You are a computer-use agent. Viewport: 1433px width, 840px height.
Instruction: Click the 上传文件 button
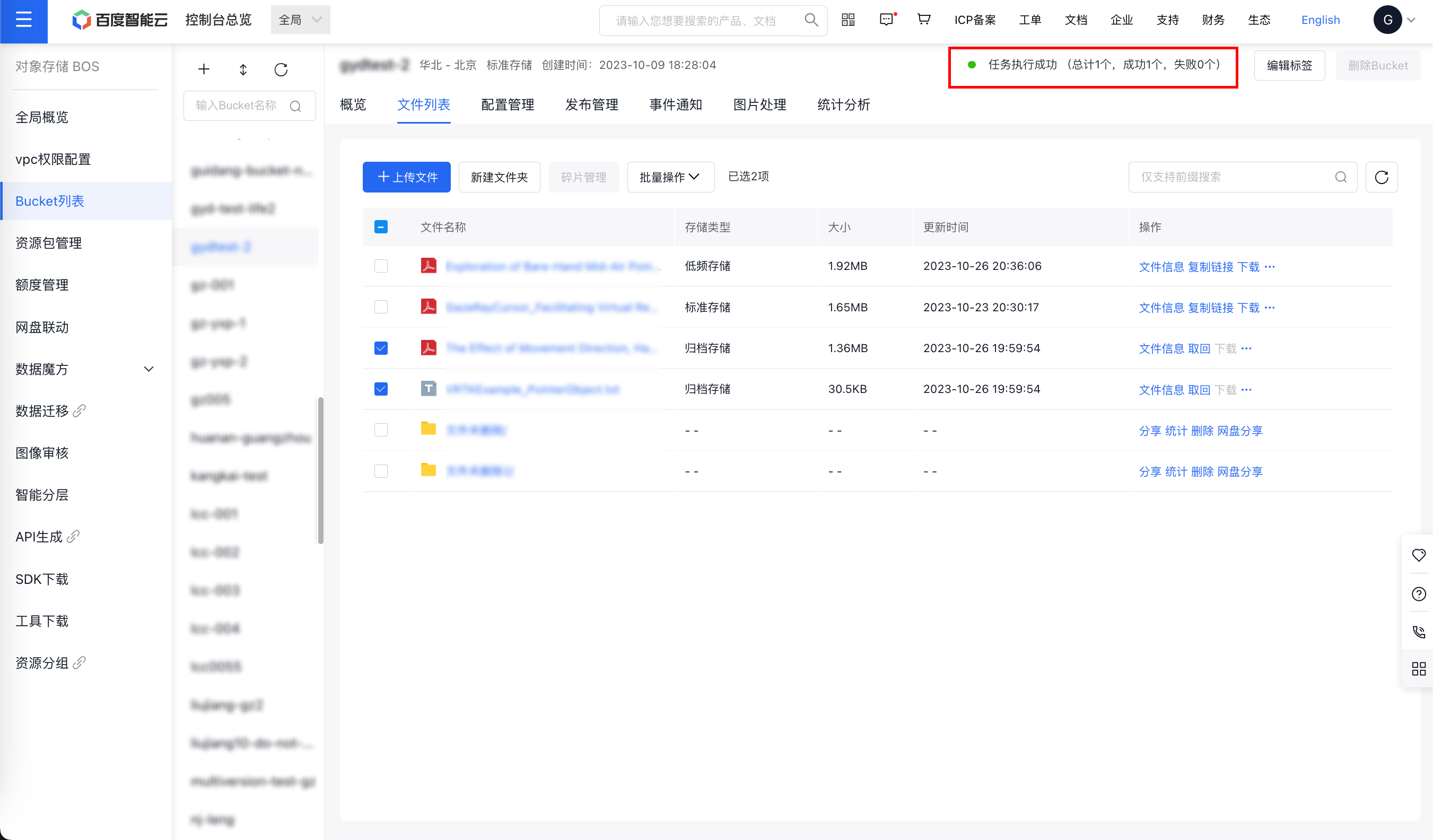click(407, 177)
